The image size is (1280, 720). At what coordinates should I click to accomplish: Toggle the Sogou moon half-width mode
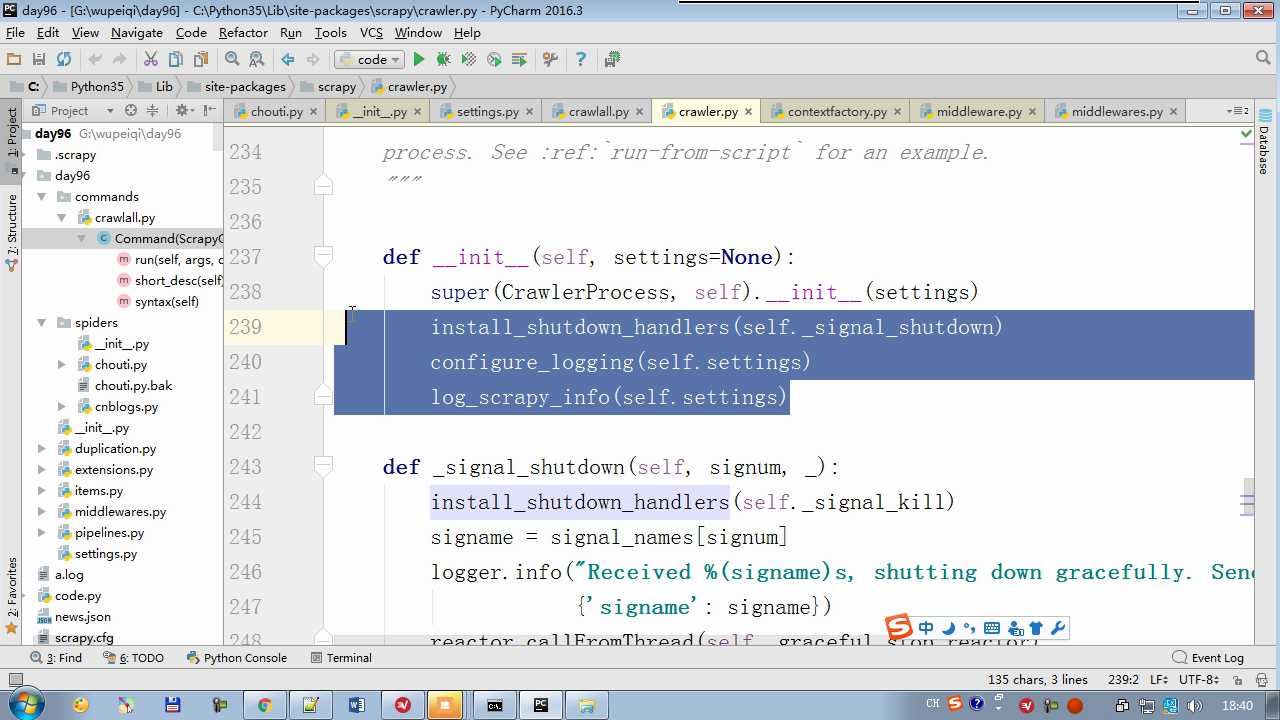tap(948, 628)
